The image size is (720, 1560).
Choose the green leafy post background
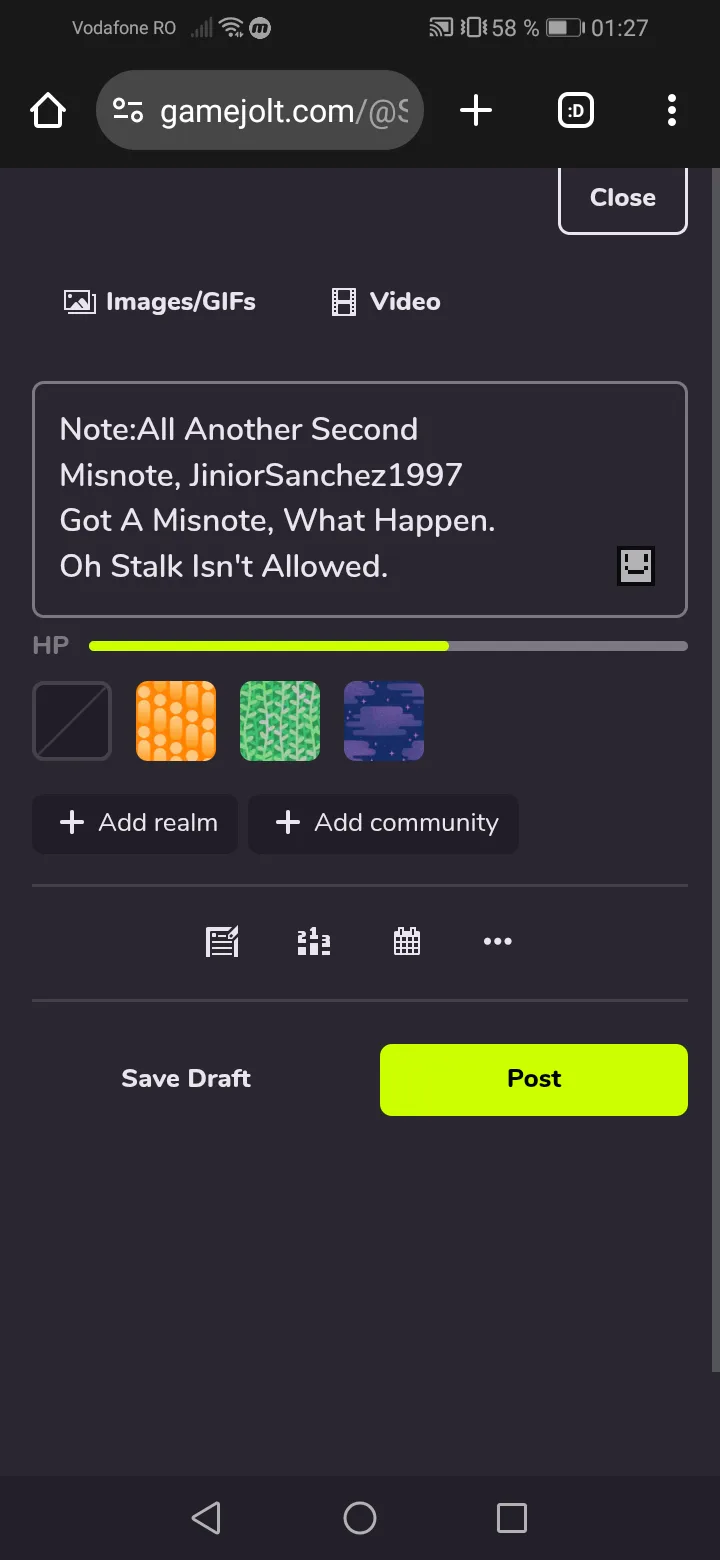(280, 721)
